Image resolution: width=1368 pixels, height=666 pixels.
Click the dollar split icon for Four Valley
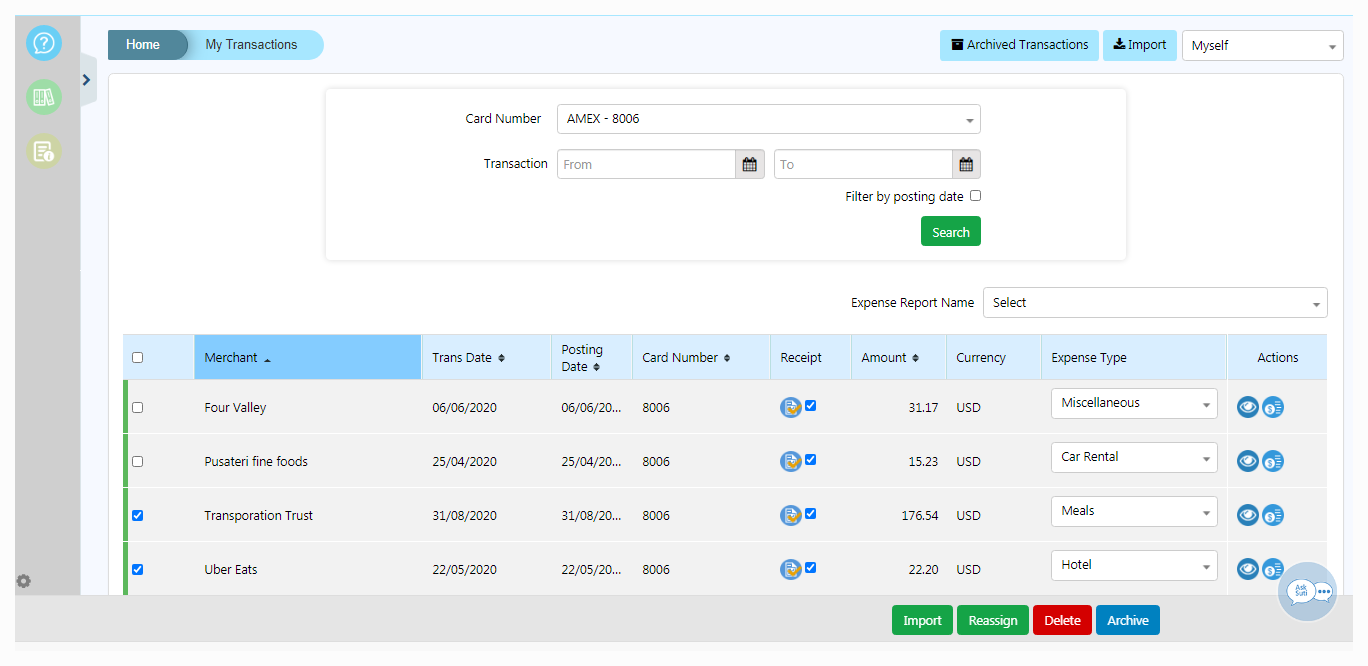[x=1273, y=407]
